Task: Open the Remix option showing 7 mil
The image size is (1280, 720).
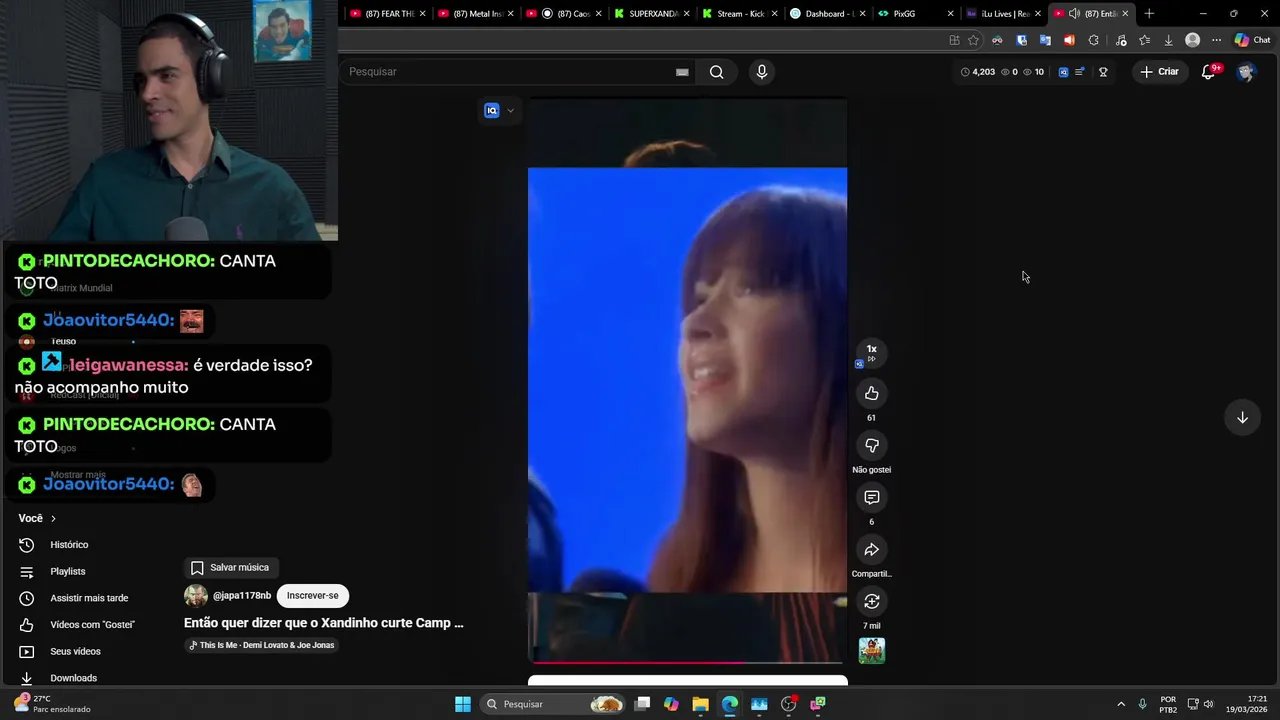Action: click(x=871, y=602)
